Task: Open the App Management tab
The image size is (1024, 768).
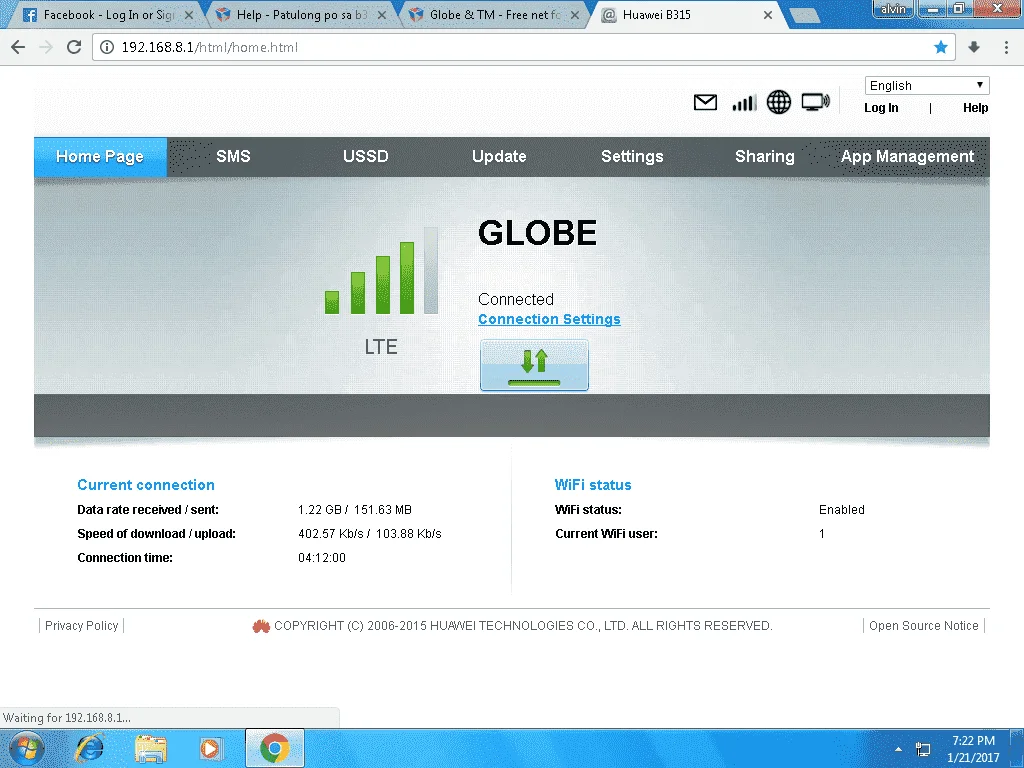Action: tap(907, 157)
